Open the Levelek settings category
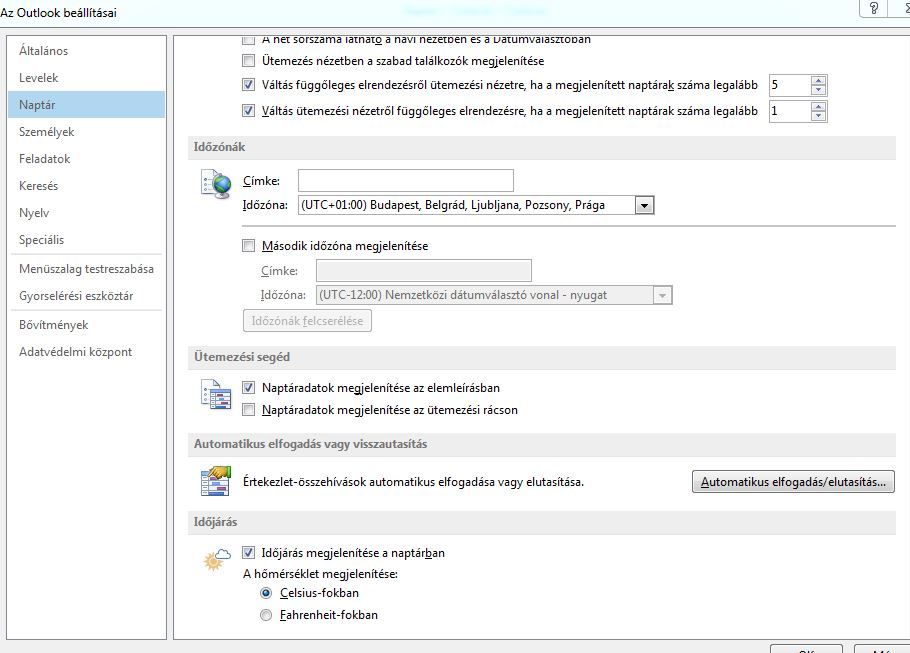This screenshot has height=653, width=910. (x=87, y=78)
